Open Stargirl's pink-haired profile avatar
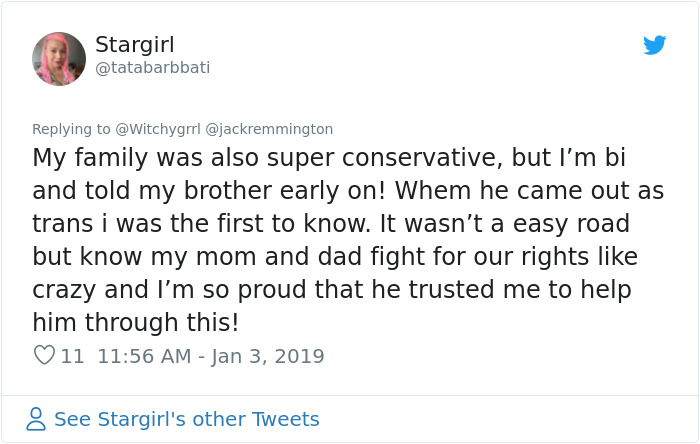This screenshot has width=700, height=444. (x=59, y=58)
